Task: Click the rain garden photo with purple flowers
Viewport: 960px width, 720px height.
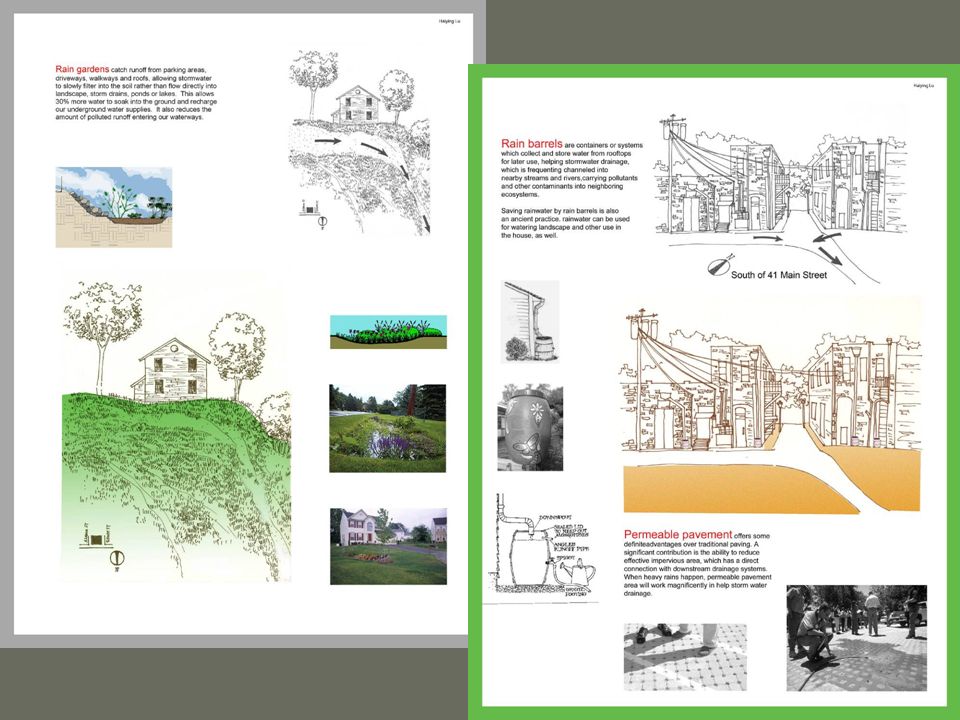Action: coord(388,428)
